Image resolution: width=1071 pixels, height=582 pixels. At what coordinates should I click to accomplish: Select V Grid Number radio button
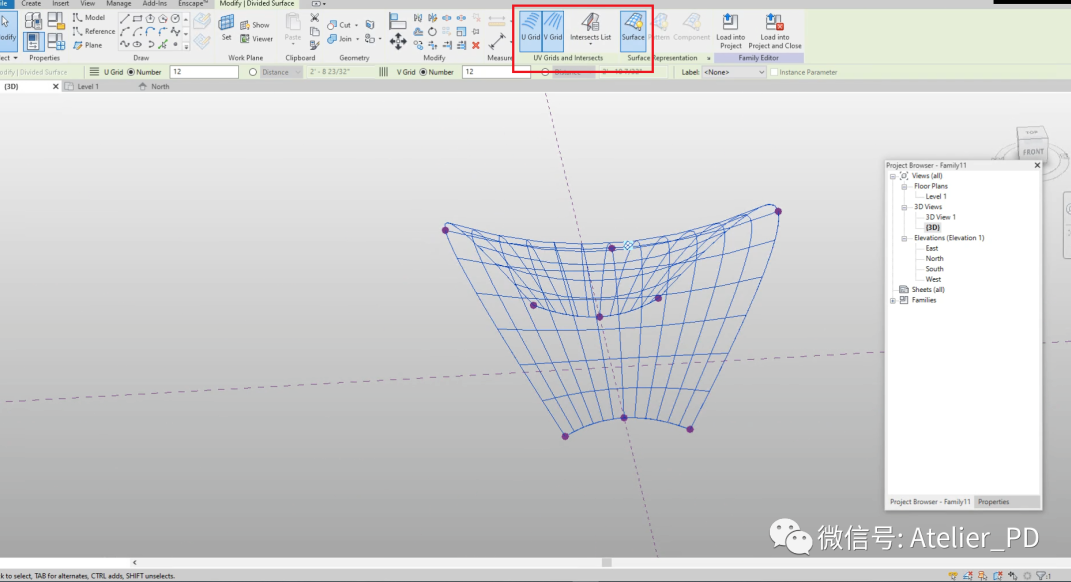pos(423,72)
